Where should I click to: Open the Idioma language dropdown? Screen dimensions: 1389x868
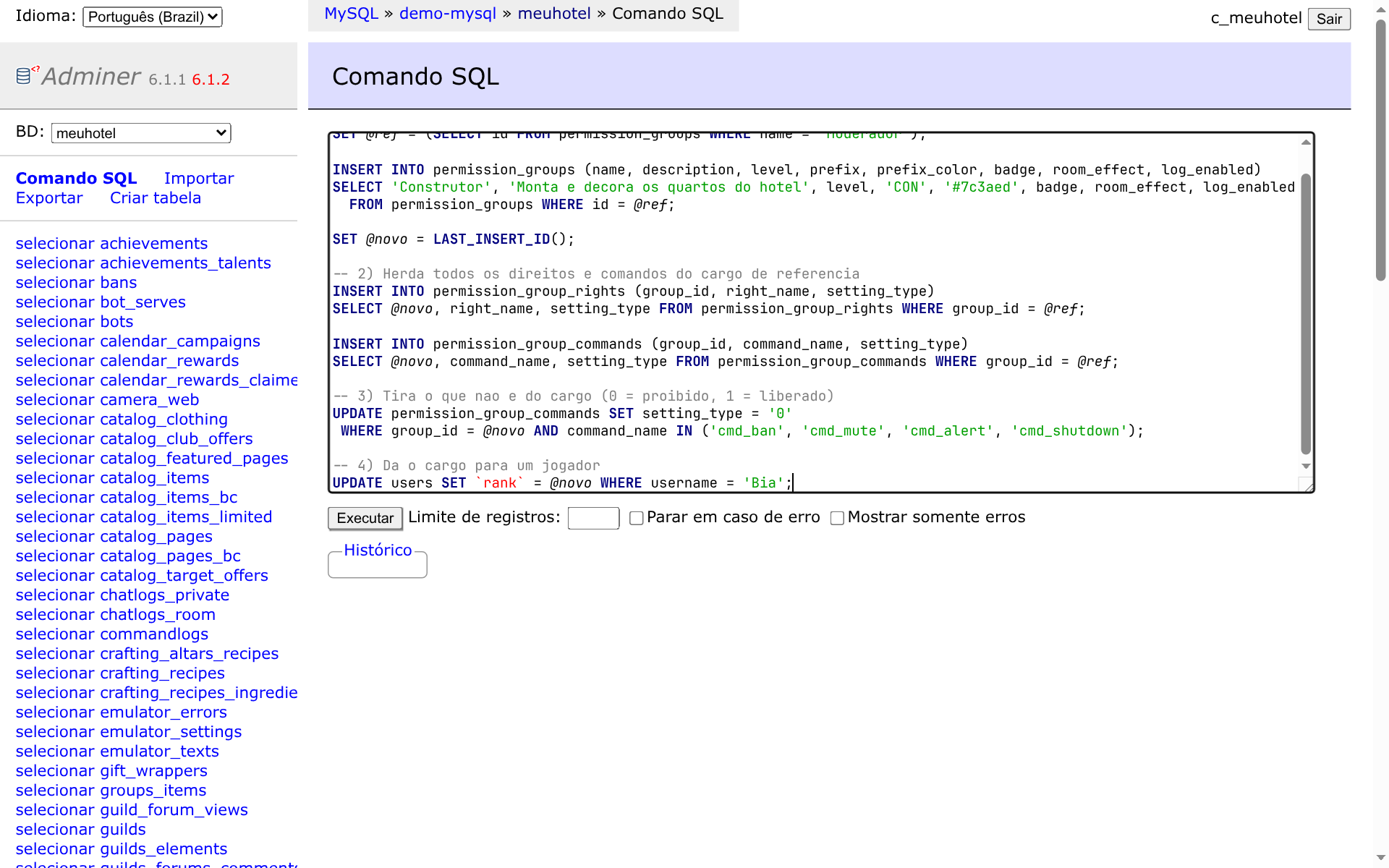click(153, 17)
